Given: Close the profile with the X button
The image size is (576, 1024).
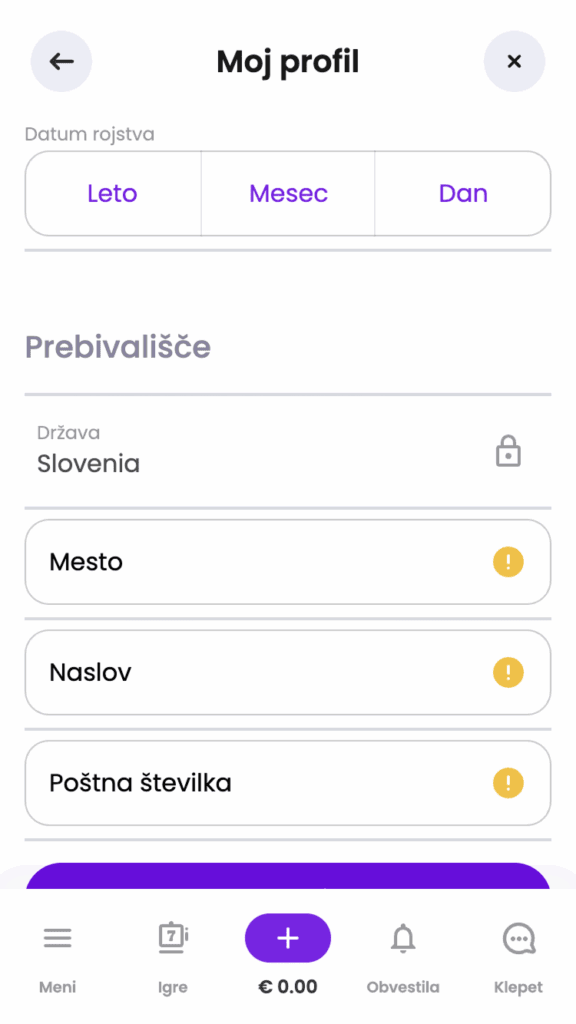Looking at the screenshot, I should [x=514, y=61].
